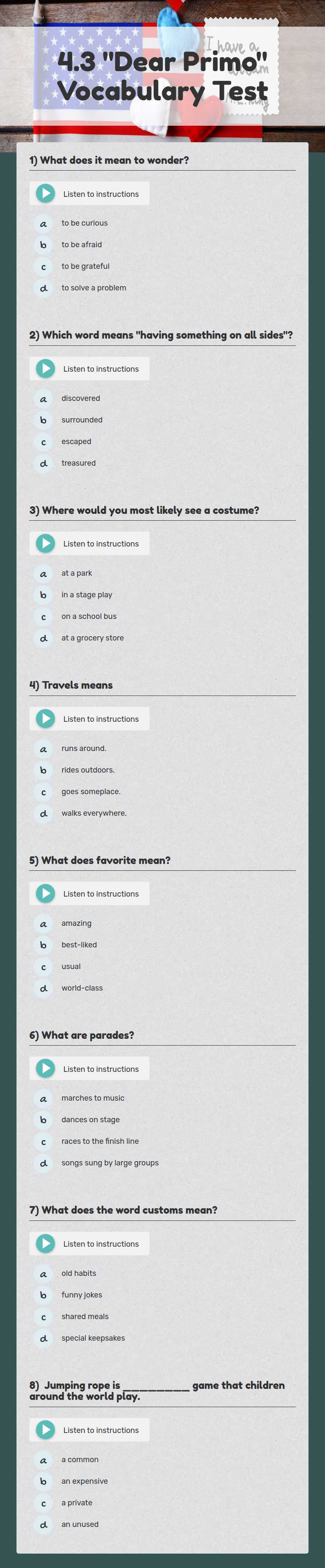
Task: Play the teal play icon under question 5
Action: 46,893
